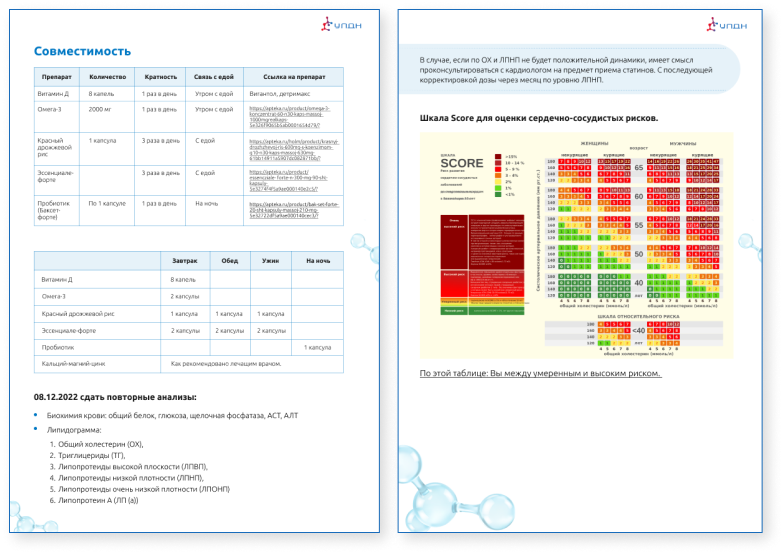Click the underlined moderate-to-high risk conclusion text
Image resolution: width=784 pixels, height=554 pixels.
click(540, 374)
